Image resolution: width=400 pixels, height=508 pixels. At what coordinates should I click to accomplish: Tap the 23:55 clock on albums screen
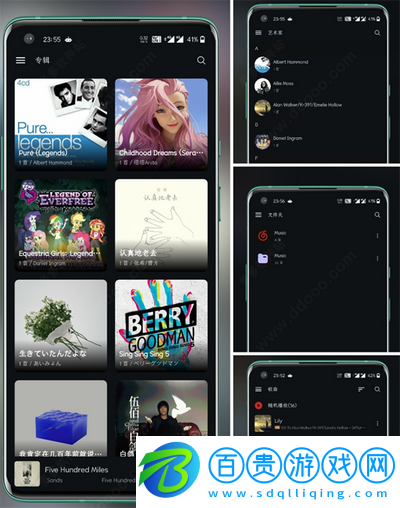[52, 39]
